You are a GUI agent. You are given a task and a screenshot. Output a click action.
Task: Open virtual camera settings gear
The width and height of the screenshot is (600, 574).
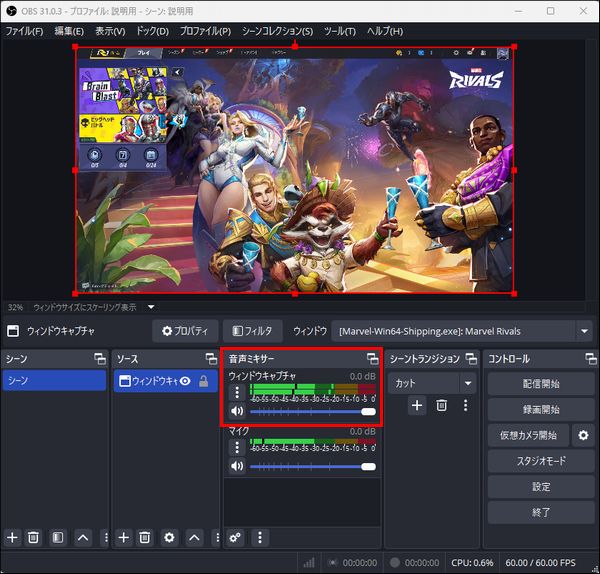583,435
